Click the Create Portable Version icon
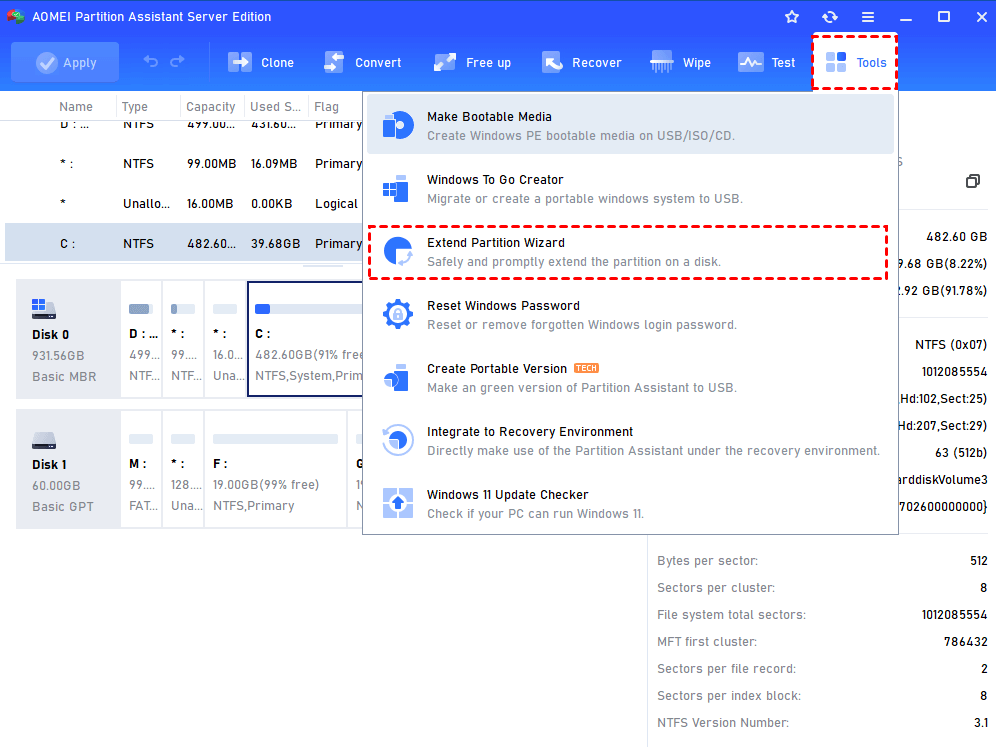The width and height of the screenshot is (996, 747). click(396, 377)
